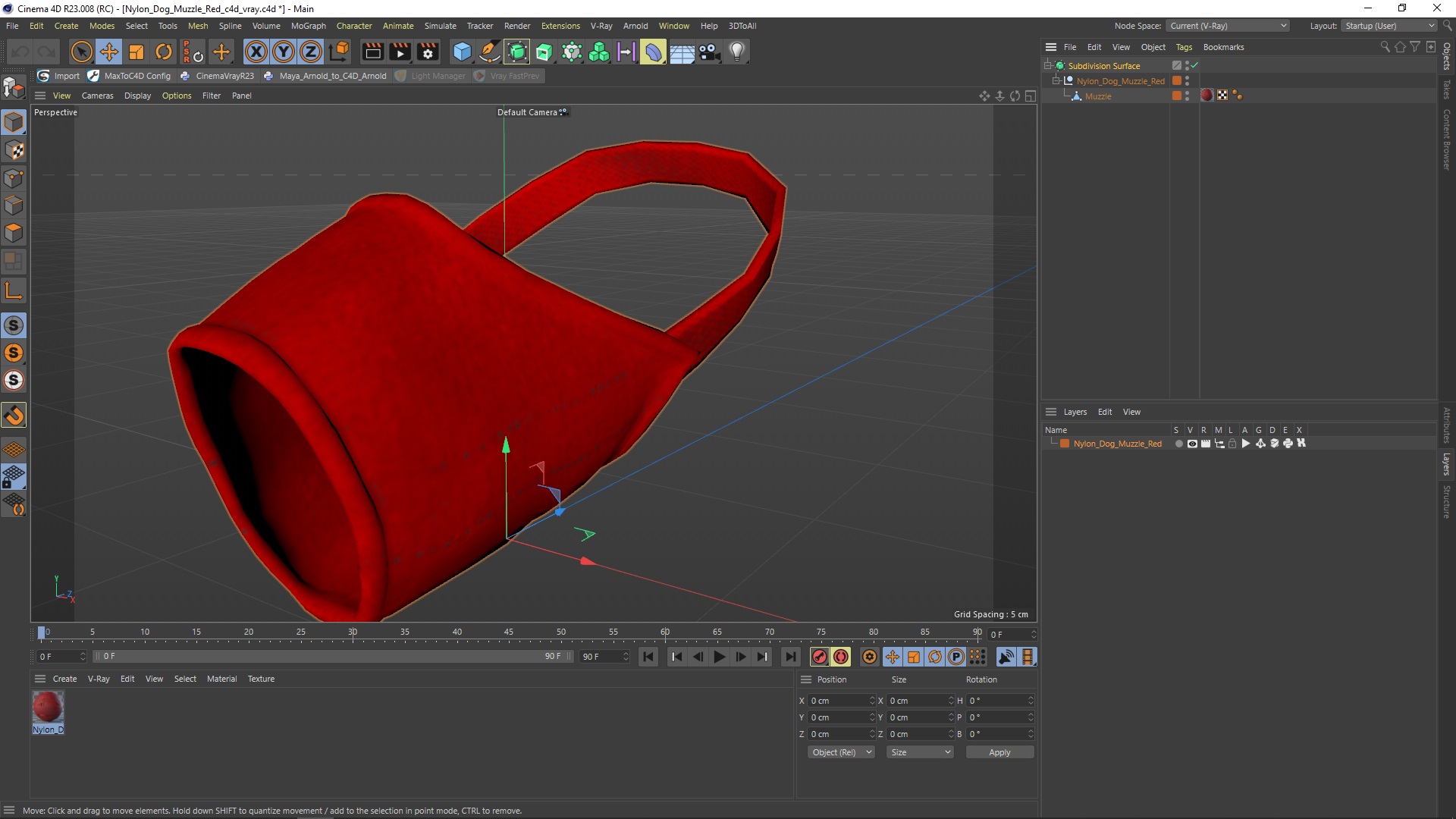
Task: Collapse the Subdivision Surface tree item
Action: click(x=1048, y=66)
